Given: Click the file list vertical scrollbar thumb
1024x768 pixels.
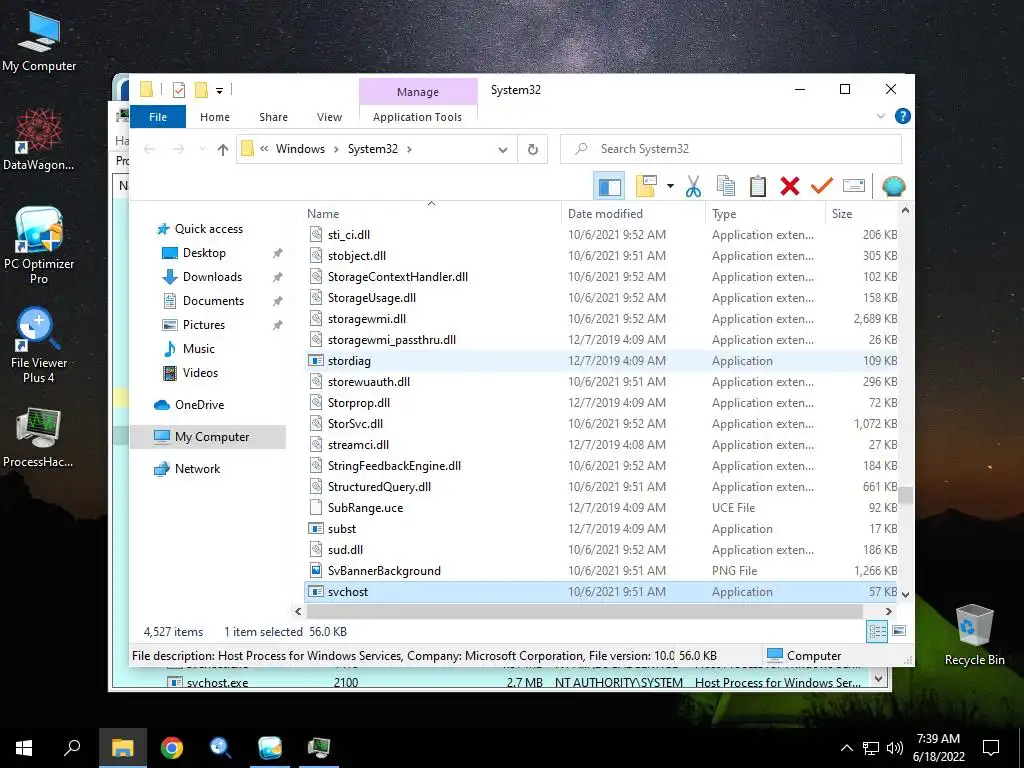Looking at the screenshot, I should click(905, 496).
